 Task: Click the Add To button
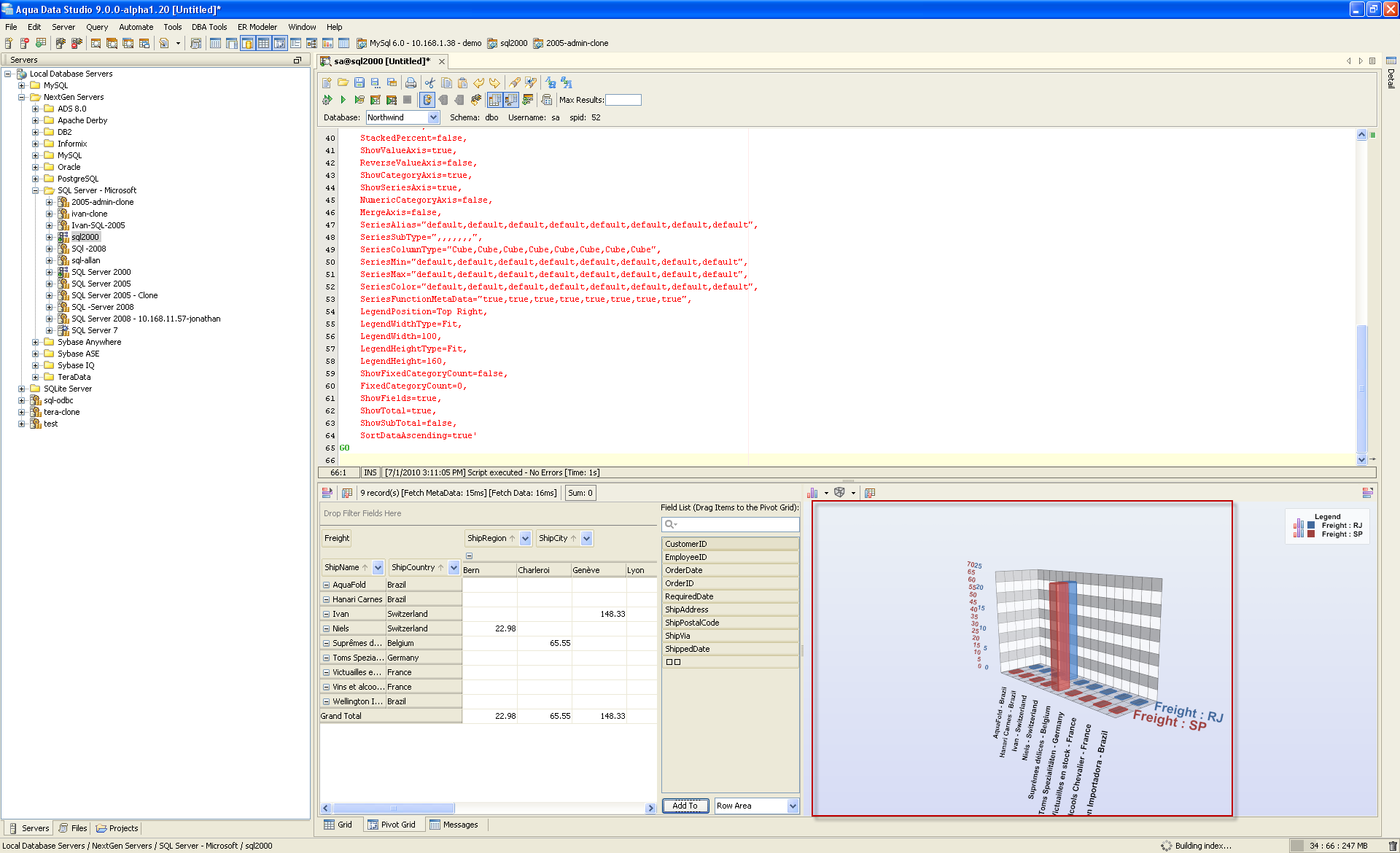[685, 806]
